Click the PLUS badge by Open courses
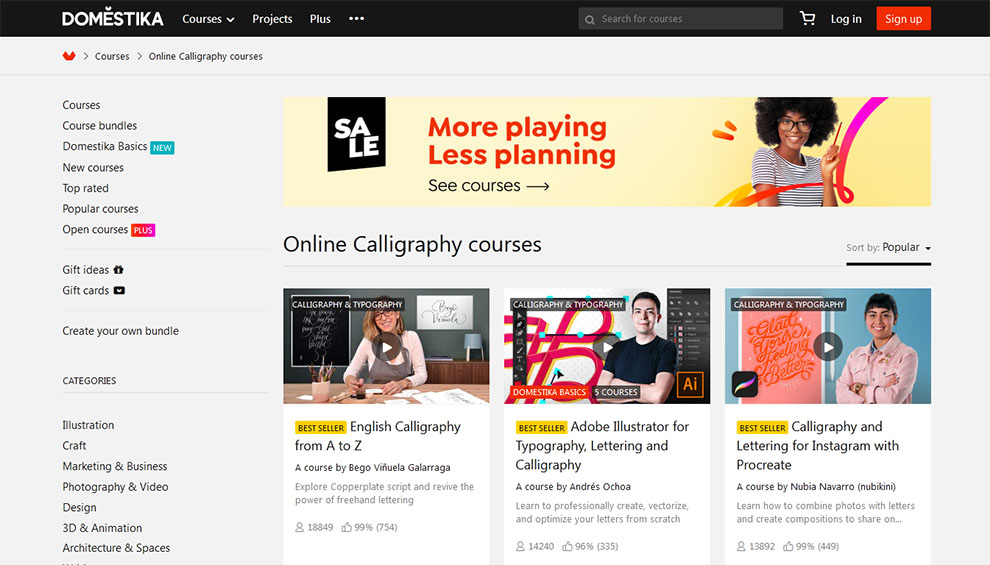Viewport: 990px width, 565px height. click(143, 230)
